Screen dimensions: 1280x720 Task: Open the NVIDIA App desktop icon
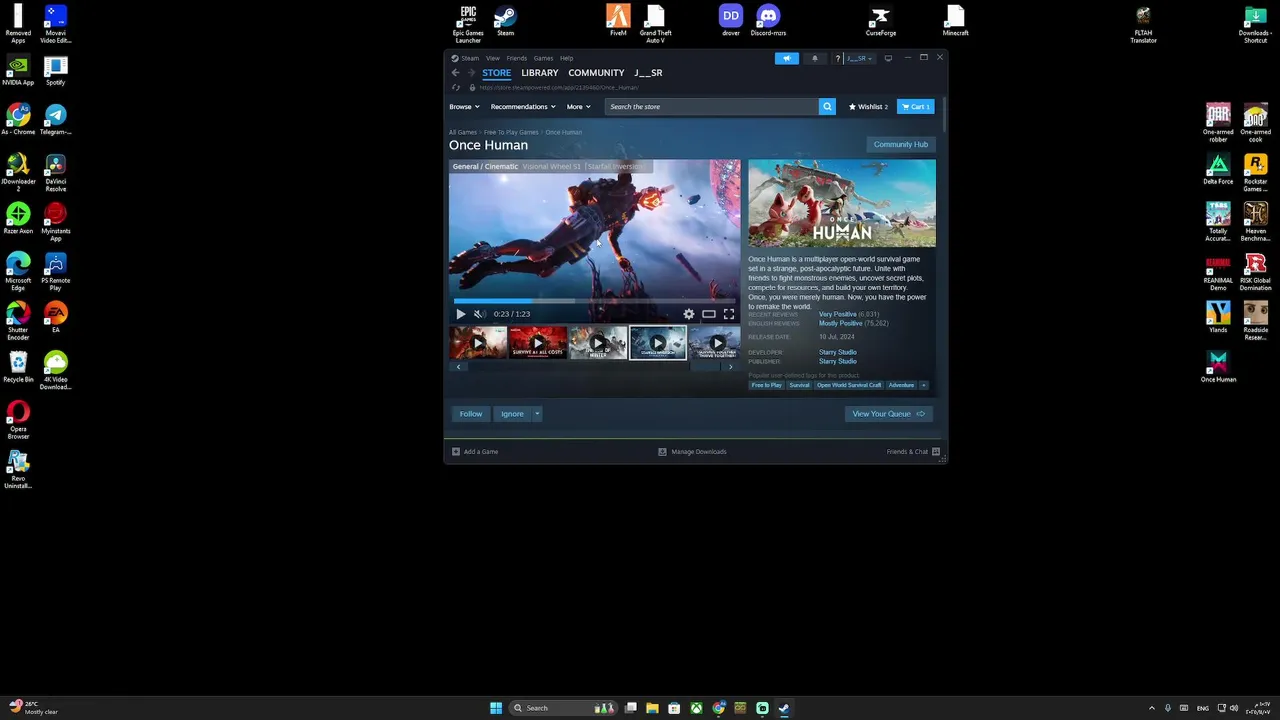point(18,71)
